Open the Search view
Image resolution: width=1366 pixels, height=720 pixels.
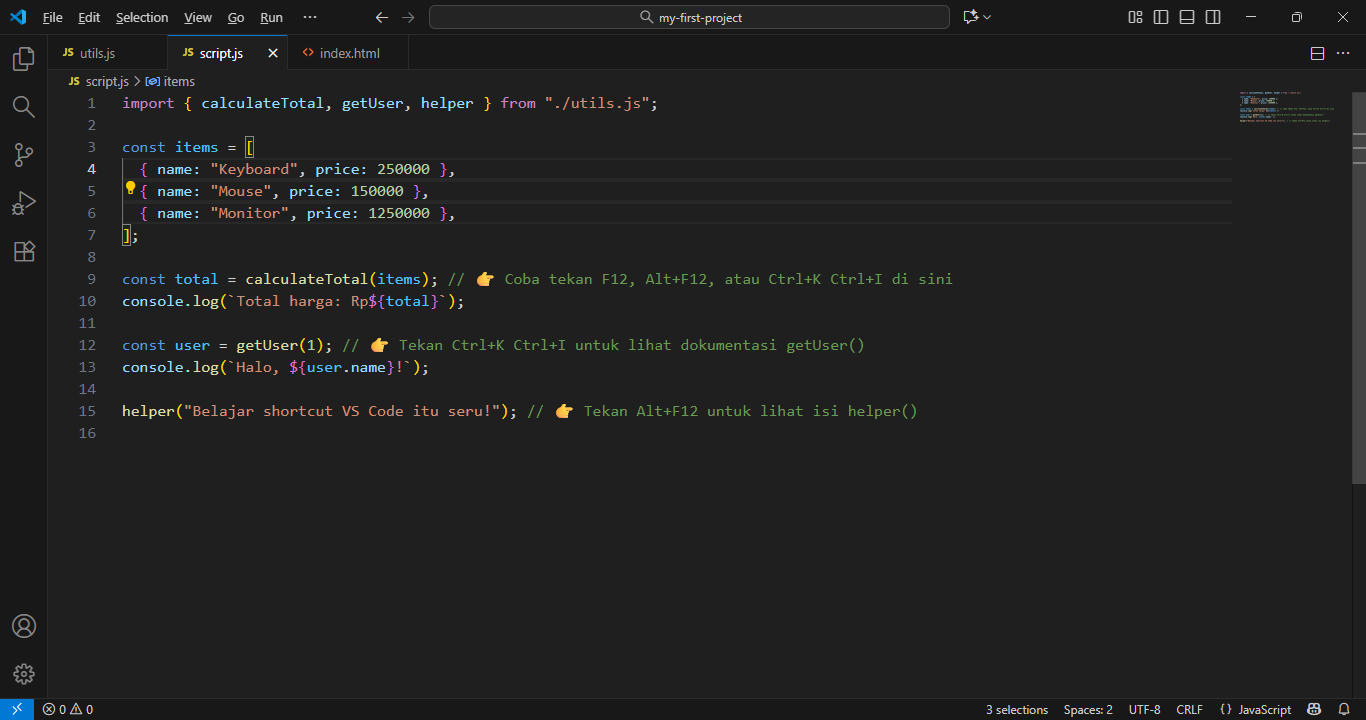pyautogui.click(x=22, y=107)
